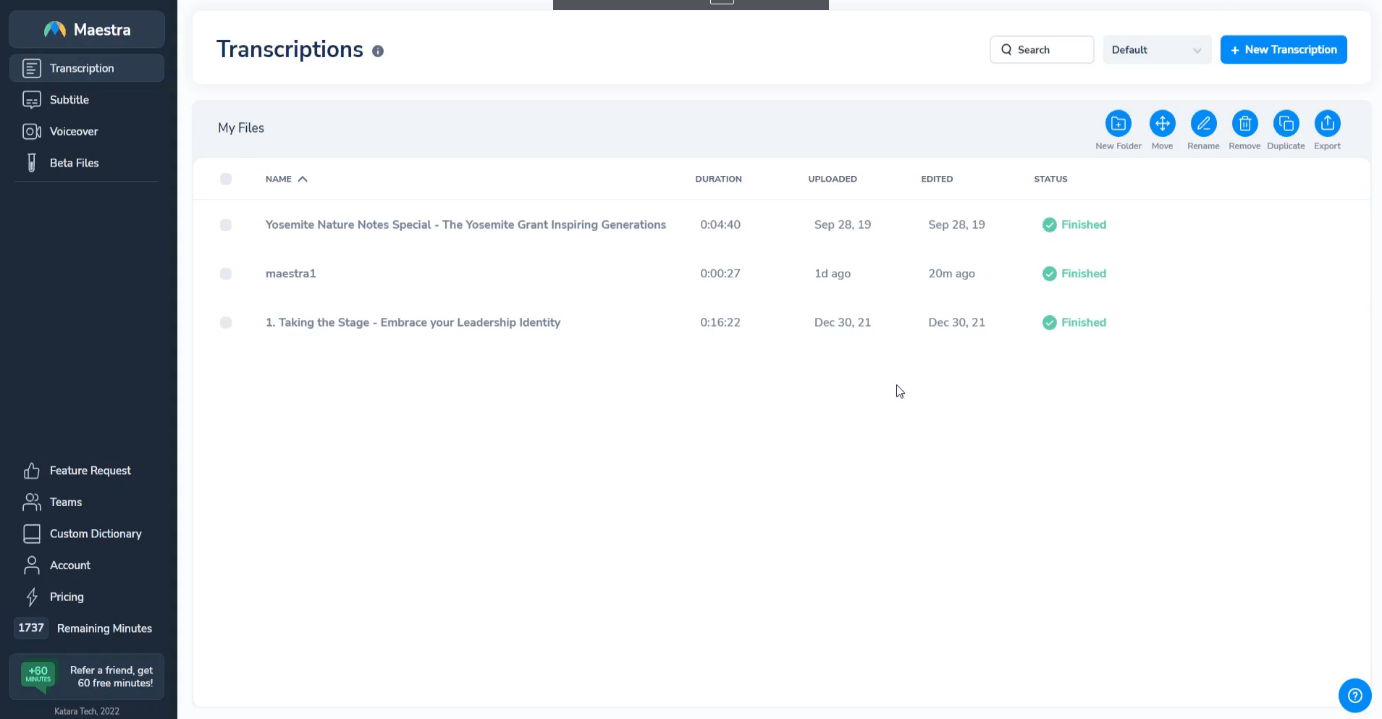Expand the Transcriptions info tooltip
The width and height of the screenshot is (1382, 719).
tap(378, 50)
